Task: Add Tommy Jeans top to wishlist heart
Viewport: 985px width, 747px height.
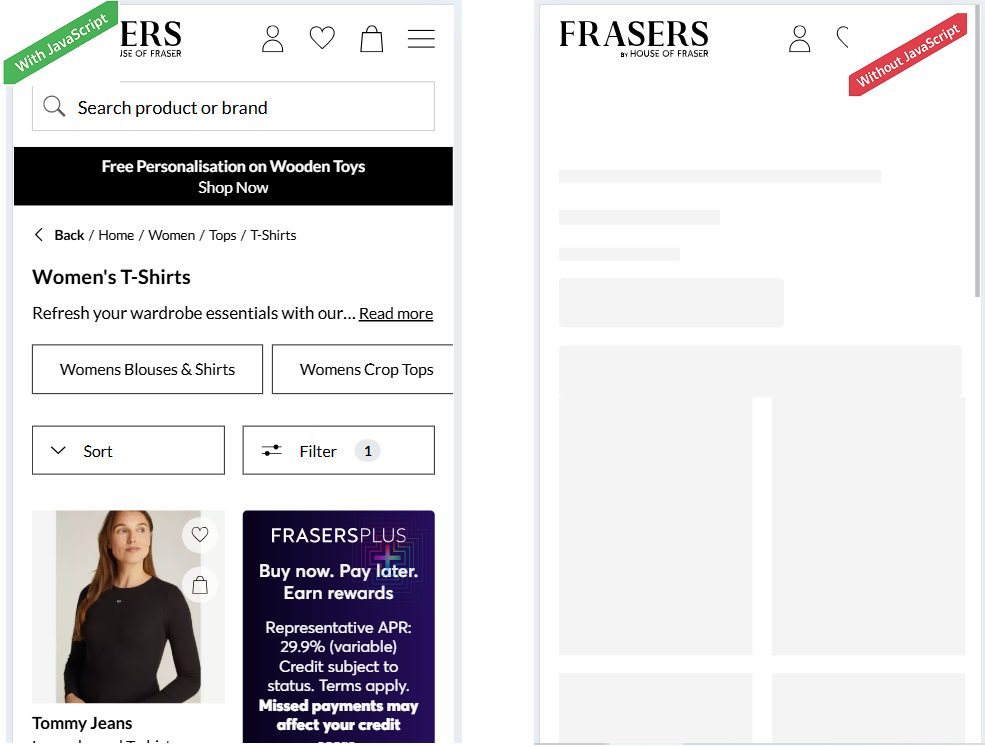Action: coord(200,535)
